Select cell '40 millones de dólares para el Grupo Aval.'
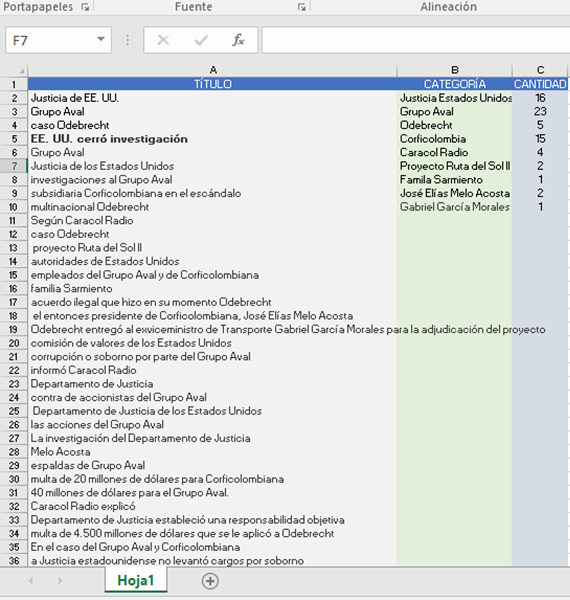The width and height of the screenshot is (570, 600). pyautogui.click(x=213, y=492)
